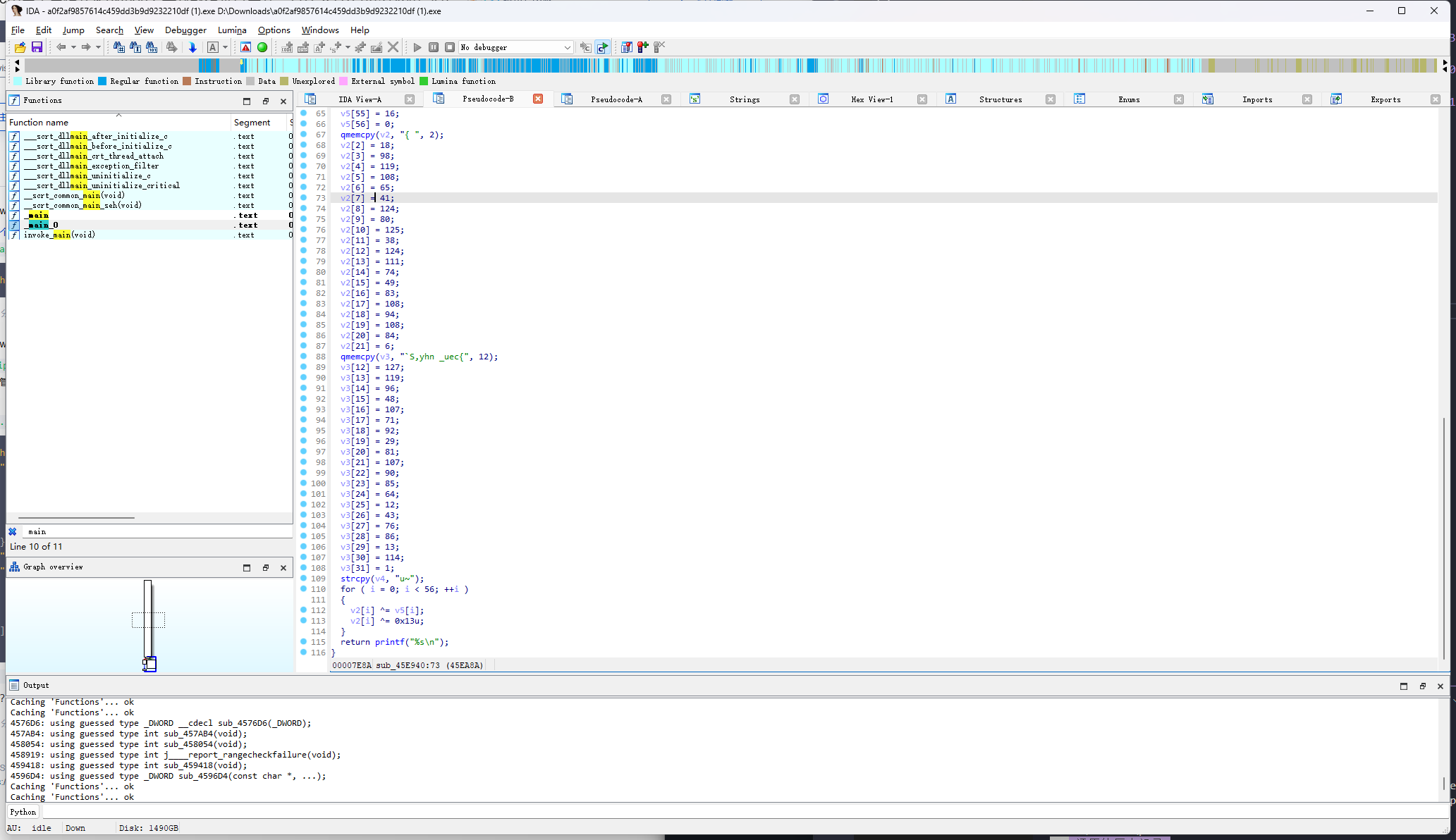1456x840 pixels.
Task: Open the Debugger menu
Action: [185, 30]
